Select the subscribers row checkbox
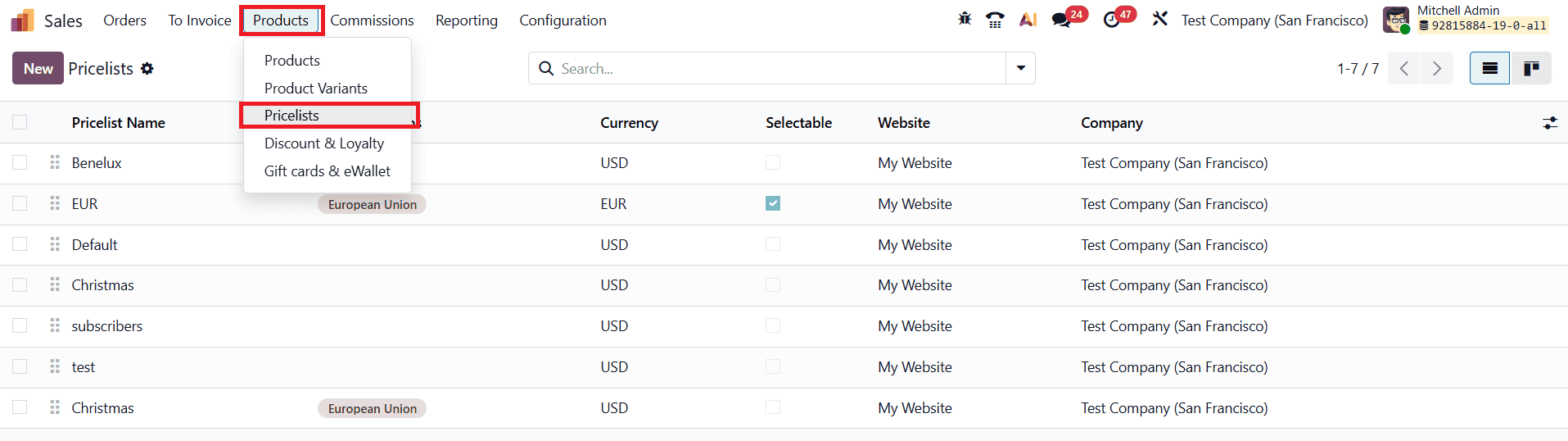The image size is (1568, 441). [x=20, y=325]
